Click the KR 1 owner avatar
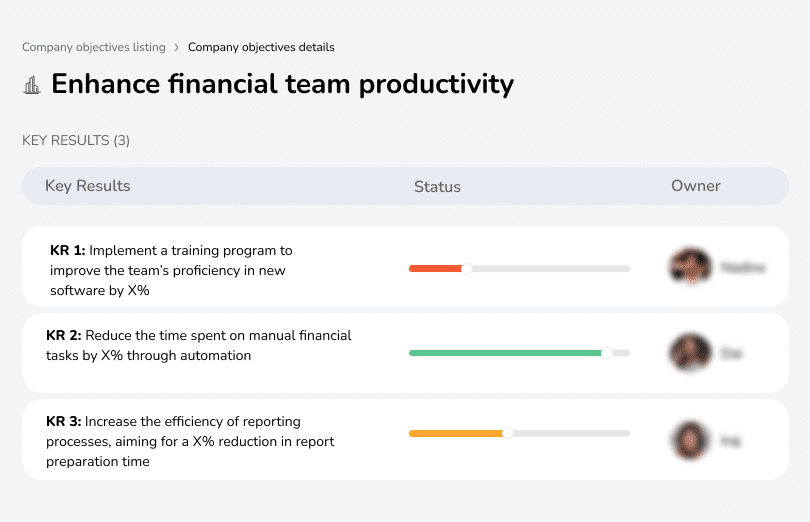The image size is (810, 522). pos(690,266)
